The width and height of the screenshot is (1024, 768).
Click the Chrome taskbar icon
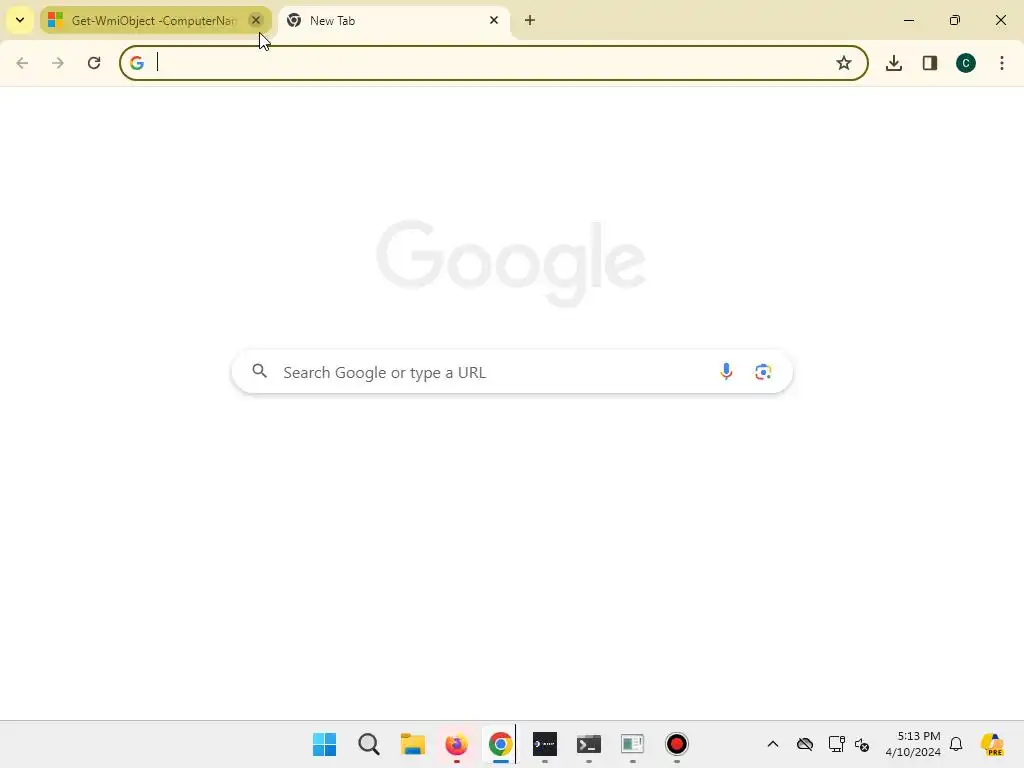(x=500, y=744)
